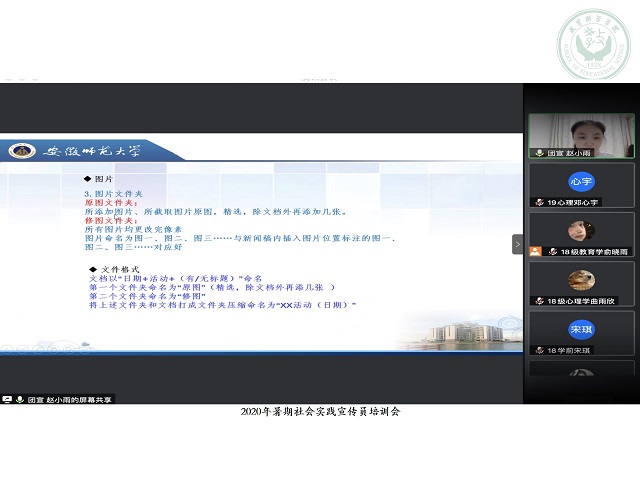
Task: Click the 团宣 赵小雨的屏幕共享 label
Action: click(x=70, y=398)
